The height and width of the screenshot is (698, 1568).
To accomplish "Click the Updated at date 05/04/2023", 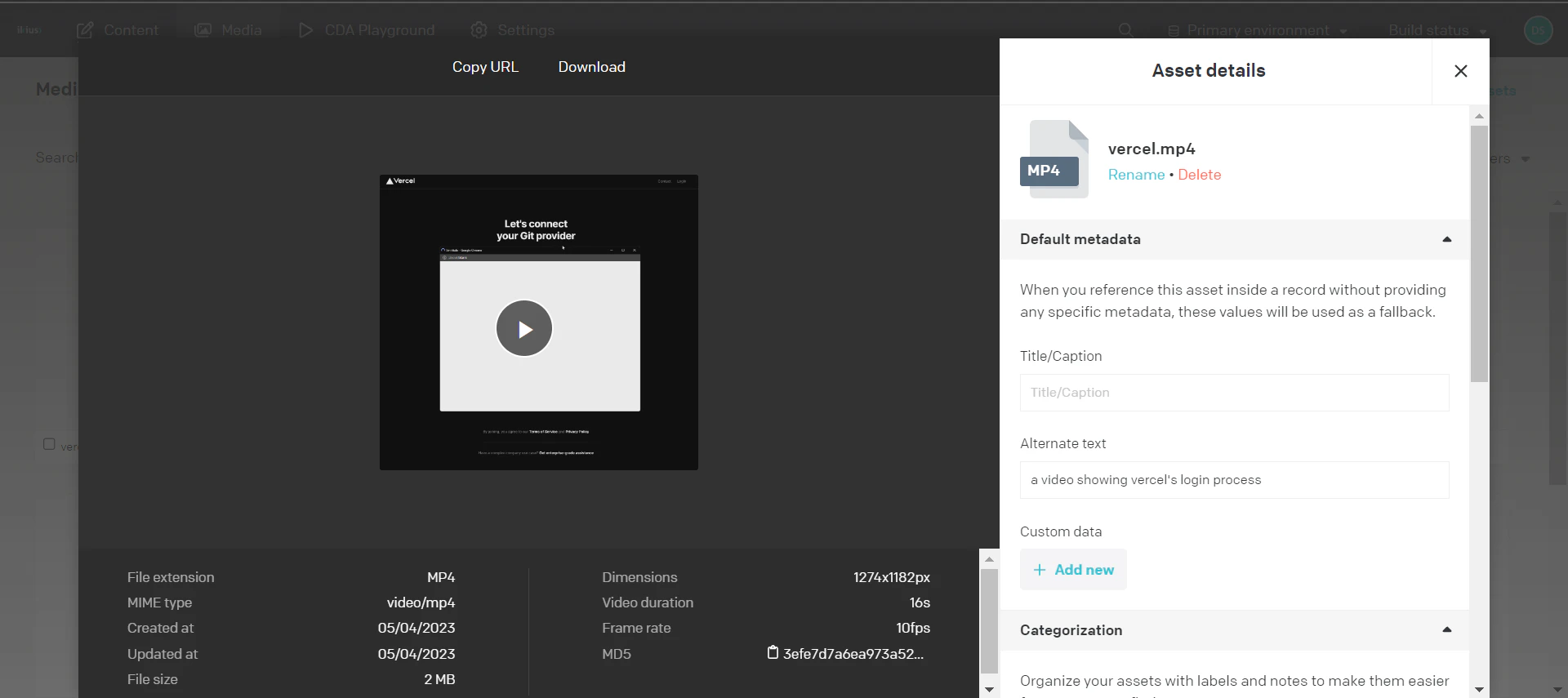I will [x=416, y=654].
